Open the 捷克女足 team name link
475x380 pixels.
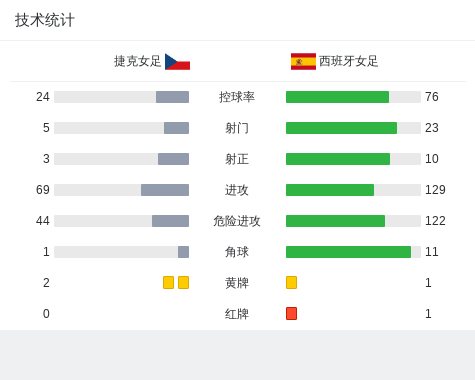(138, 61)
